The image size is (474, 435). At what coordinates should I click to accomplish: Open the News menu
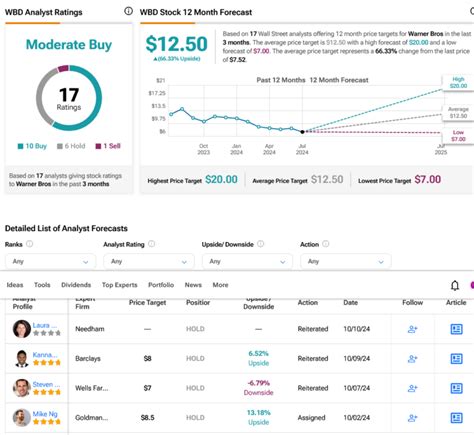pos(193,285)
